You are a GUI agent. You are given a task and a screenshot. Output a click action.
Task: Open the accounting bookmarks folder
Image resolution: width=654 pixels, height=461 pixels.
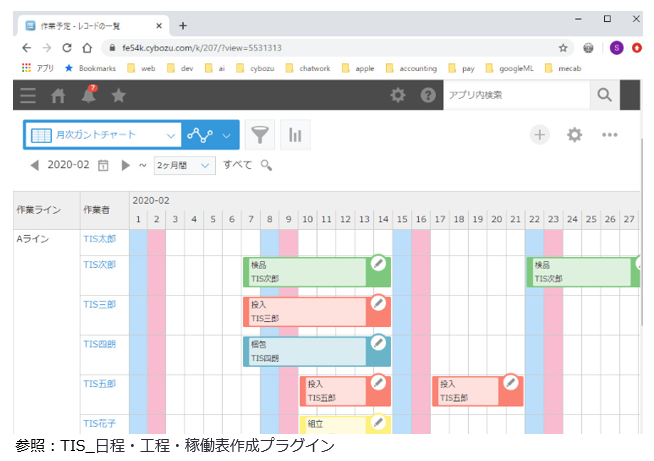point(412,68)
